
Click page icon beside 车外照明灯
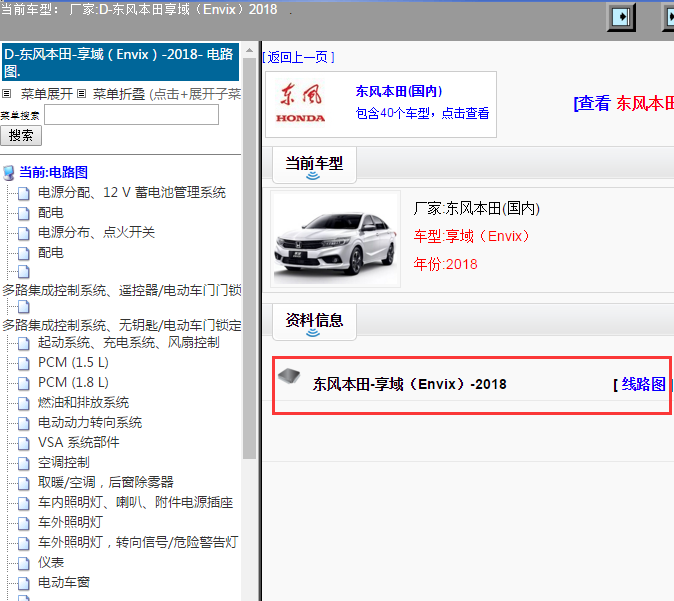coord(24,524)
